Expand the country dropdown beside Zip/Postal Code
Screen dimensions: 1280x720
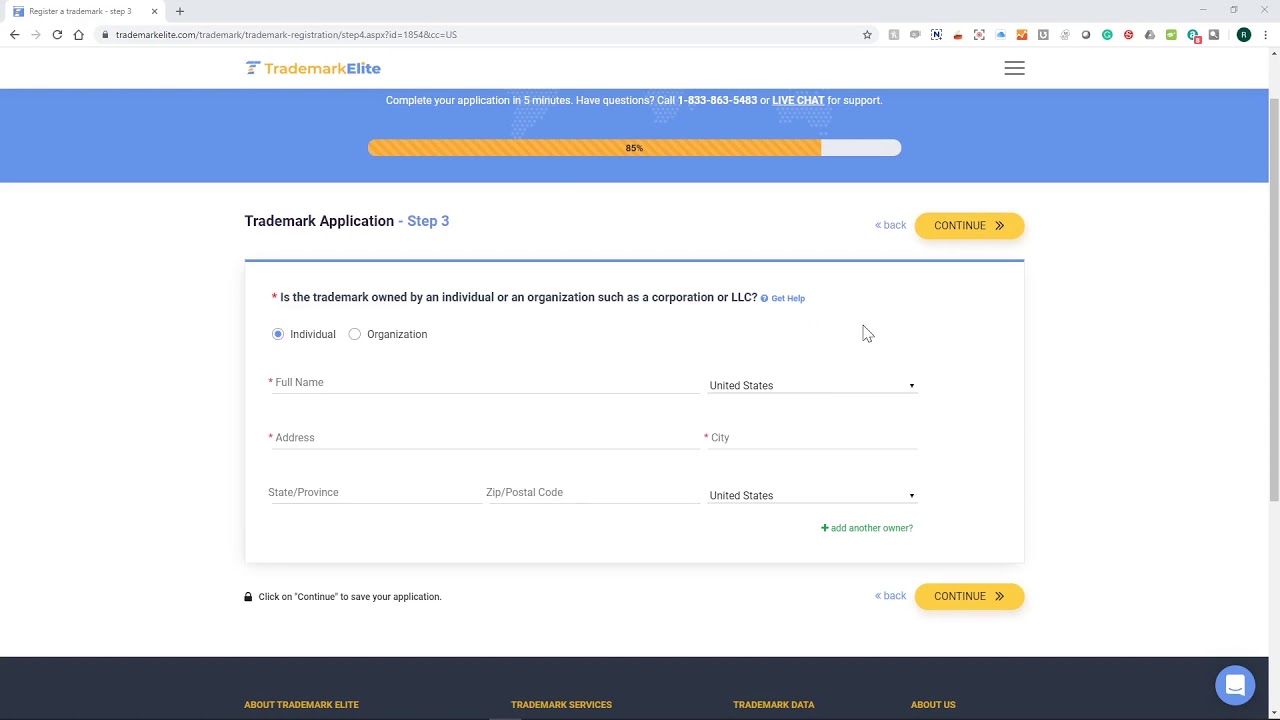(812, 495)
